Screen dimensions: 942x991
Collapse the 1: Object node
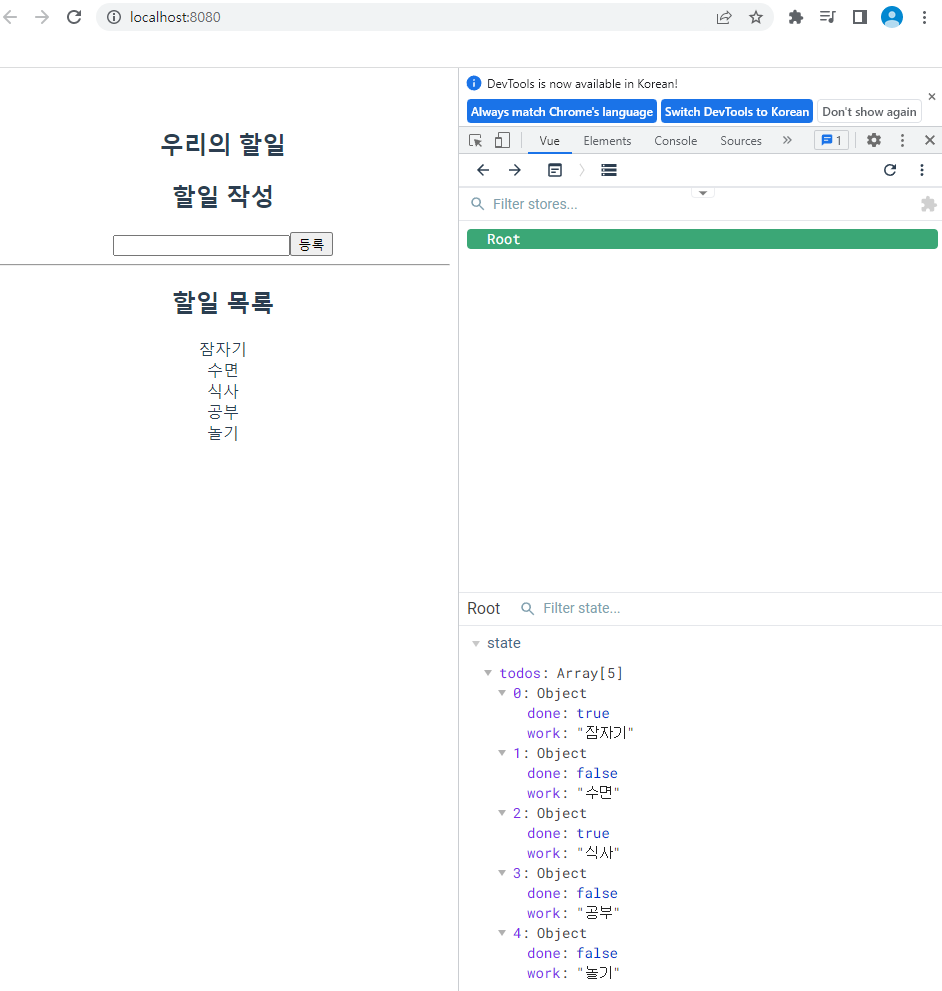502,753
